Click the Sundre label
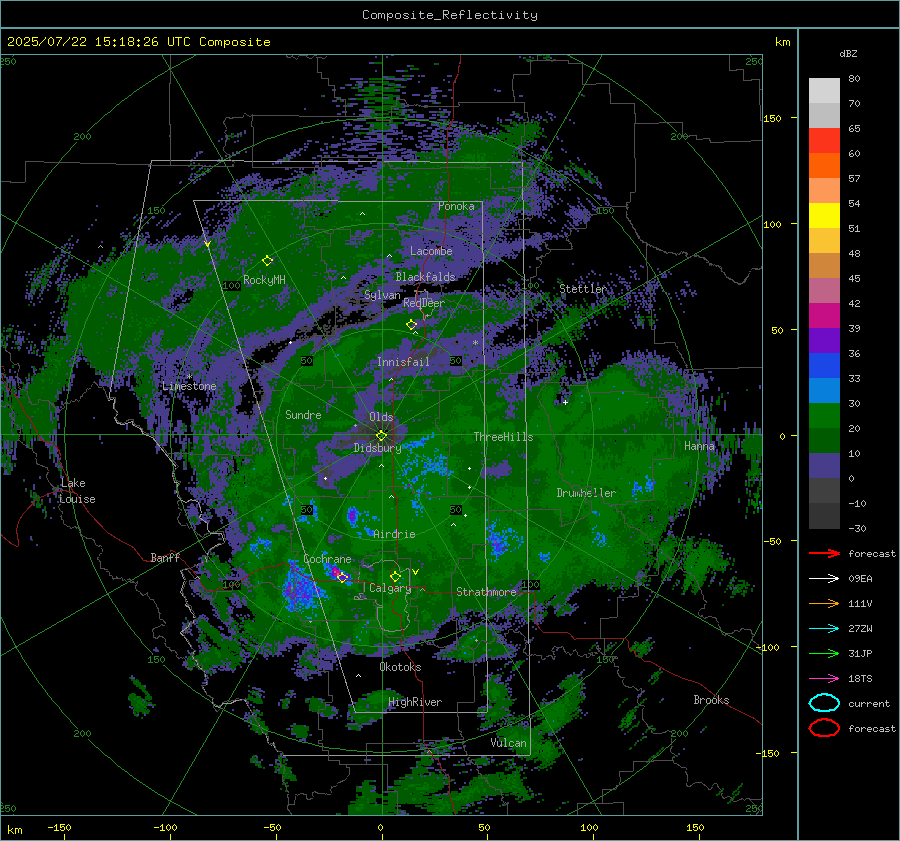 (x=303, y=414)
